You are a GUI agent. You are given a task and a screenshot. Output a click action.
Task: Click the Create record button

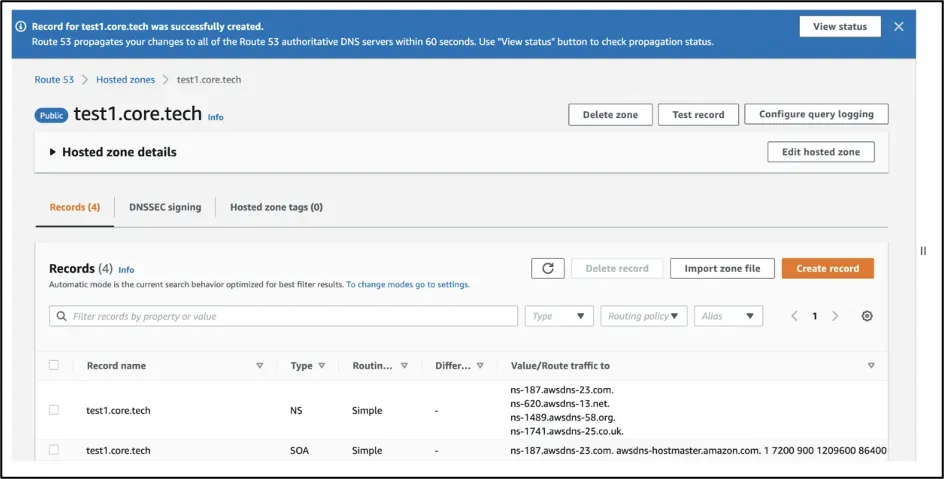click(827, 268)
